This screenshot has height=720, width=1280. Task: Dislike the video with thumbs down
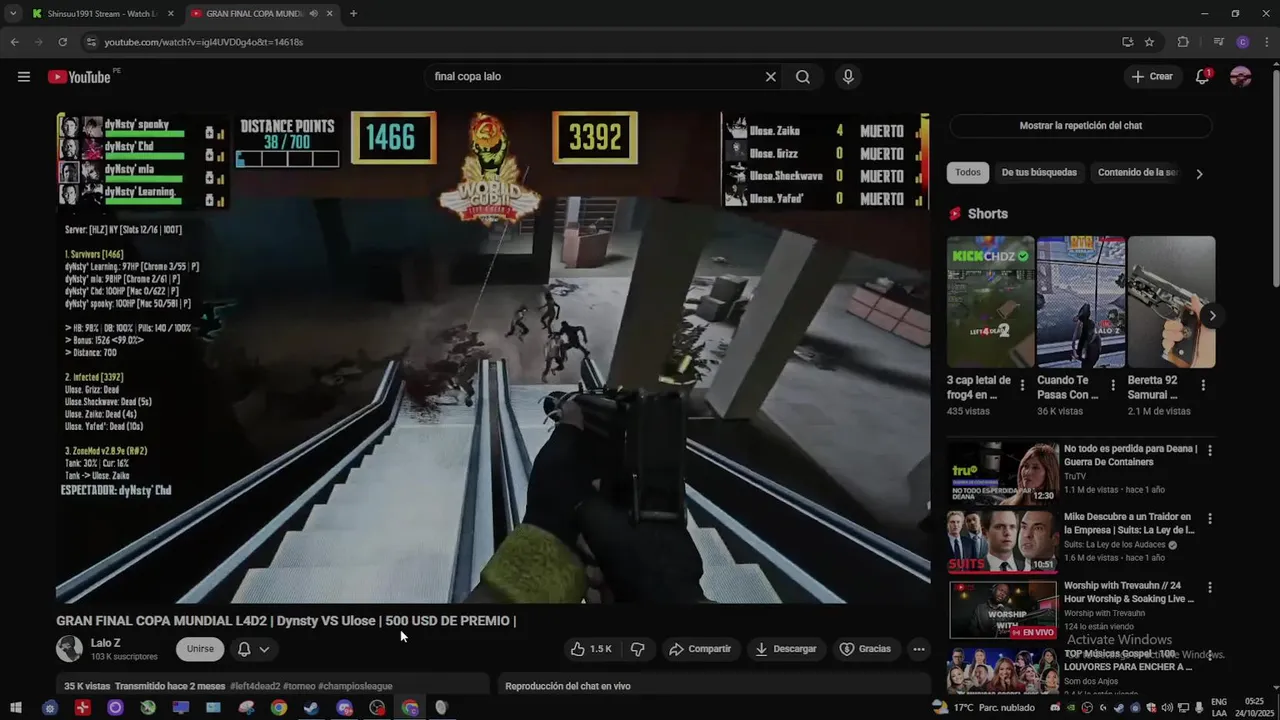[x=637, y=649]
